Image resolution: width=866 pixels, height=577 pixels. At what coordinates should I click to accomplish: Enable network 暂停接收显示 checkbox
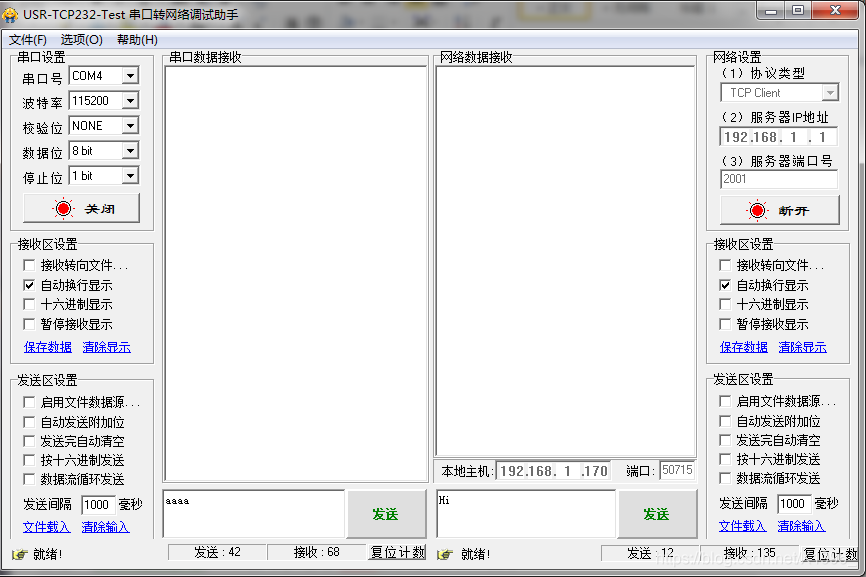pos(725,324)
